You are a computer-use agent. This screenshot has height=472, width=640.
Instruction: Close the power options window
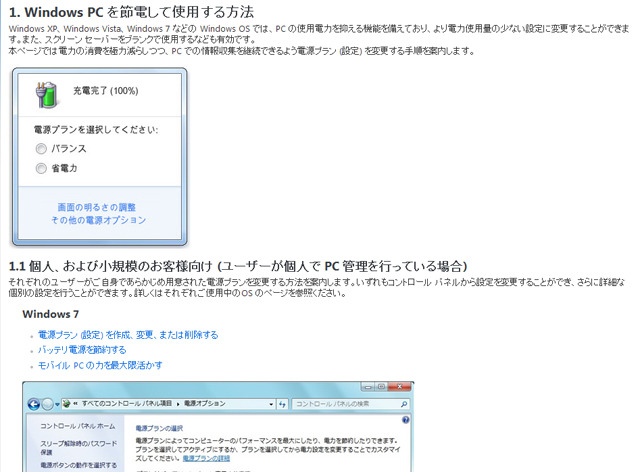(x=400, y=387)
